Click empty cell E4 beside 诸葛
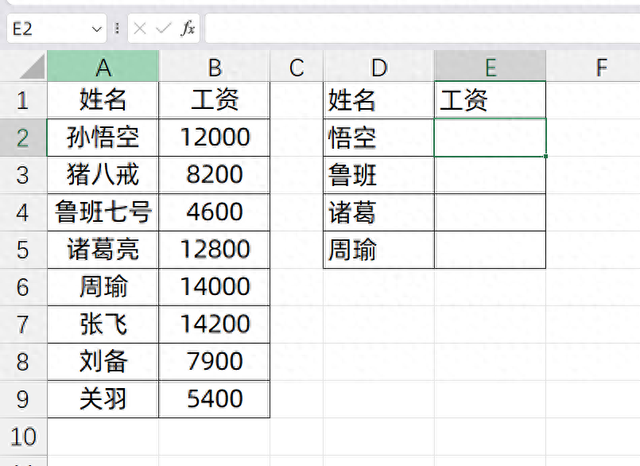Screen dimensions: 640x466 (x=490, y=213)
